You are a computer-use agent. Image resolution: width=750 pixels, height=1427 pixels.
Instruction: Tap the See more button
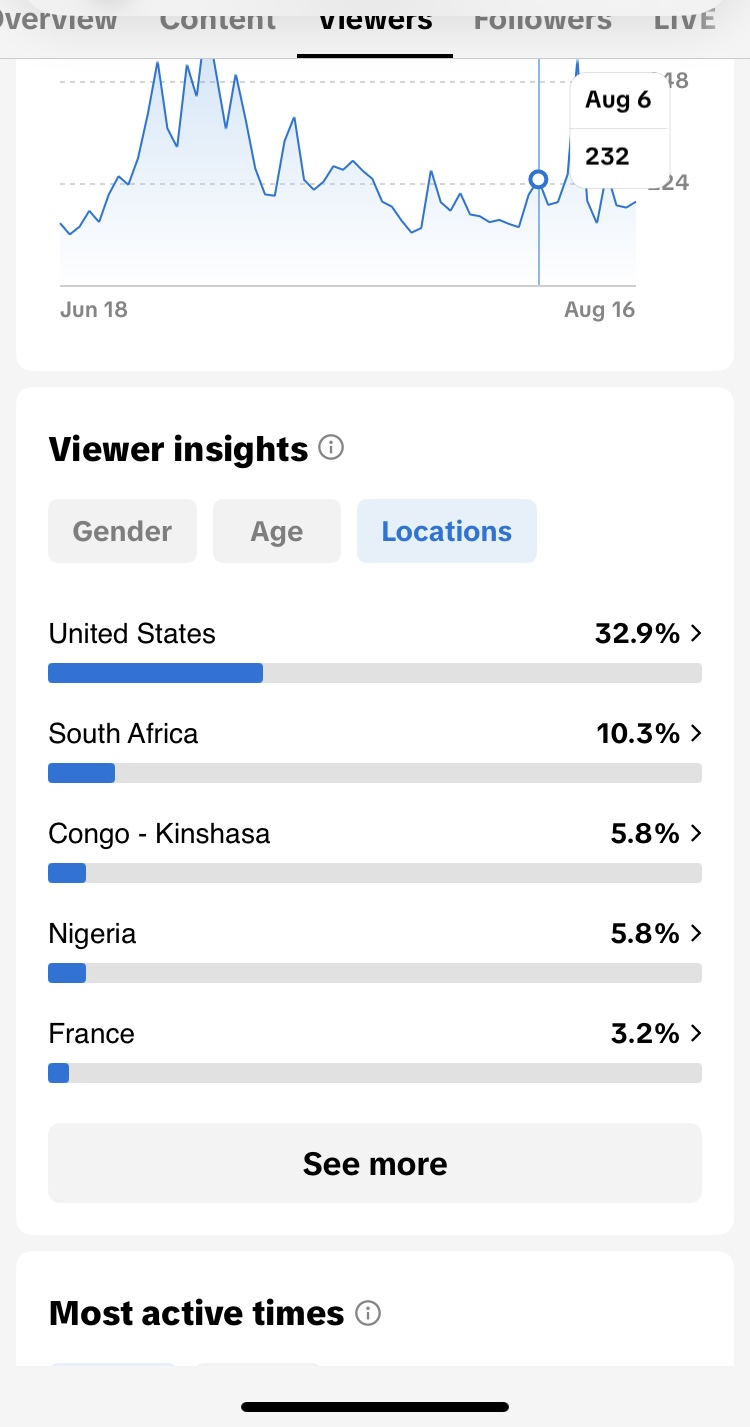375,1163
